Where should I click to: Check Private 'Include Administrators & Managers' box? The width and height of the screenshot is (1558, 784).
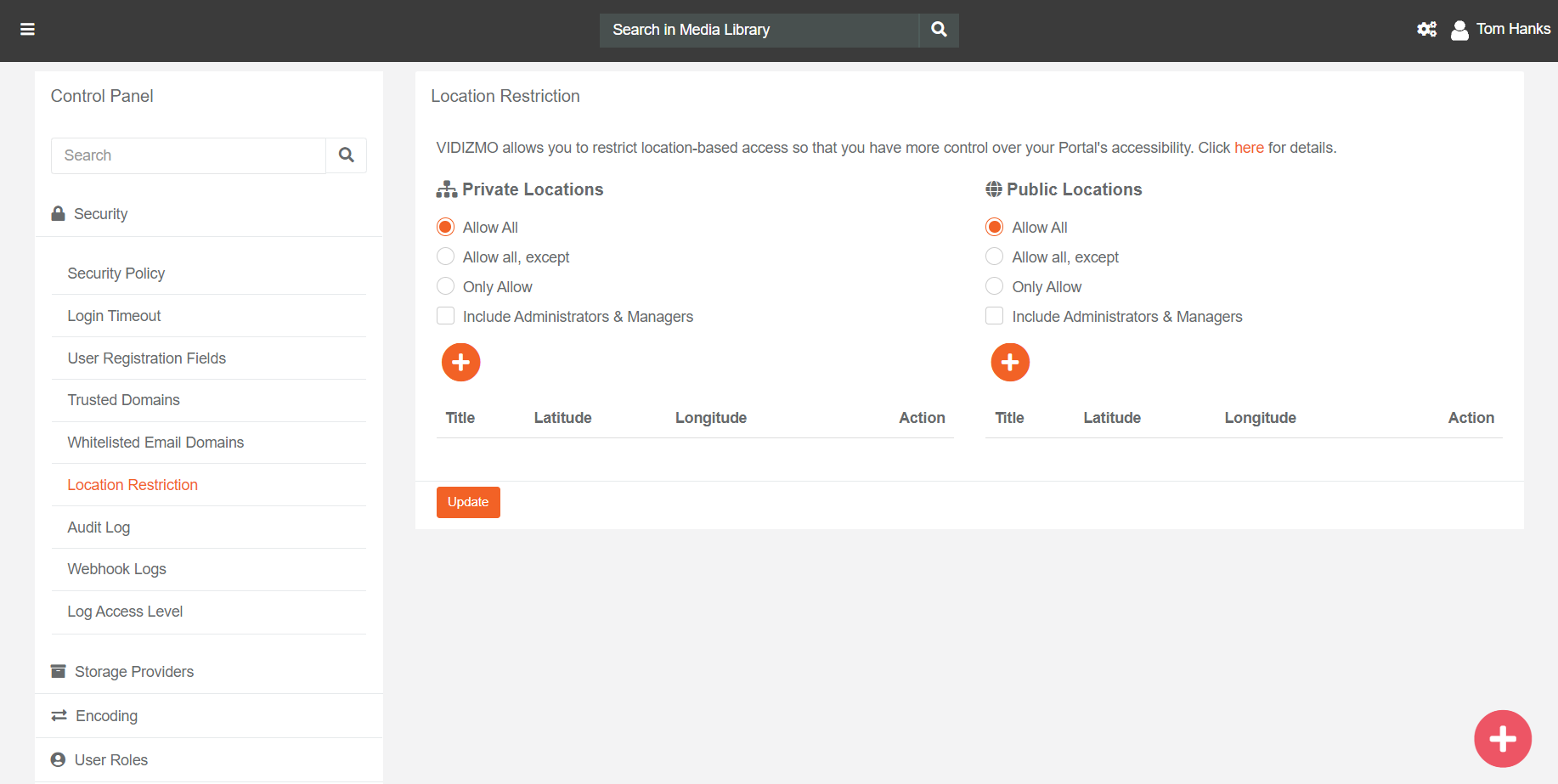(446, 316)
